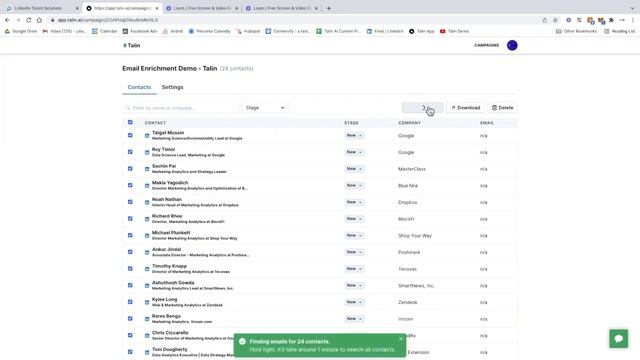Reload the current page
The image size is (640, 360).
pyautogui.click(x=28, y=20)
